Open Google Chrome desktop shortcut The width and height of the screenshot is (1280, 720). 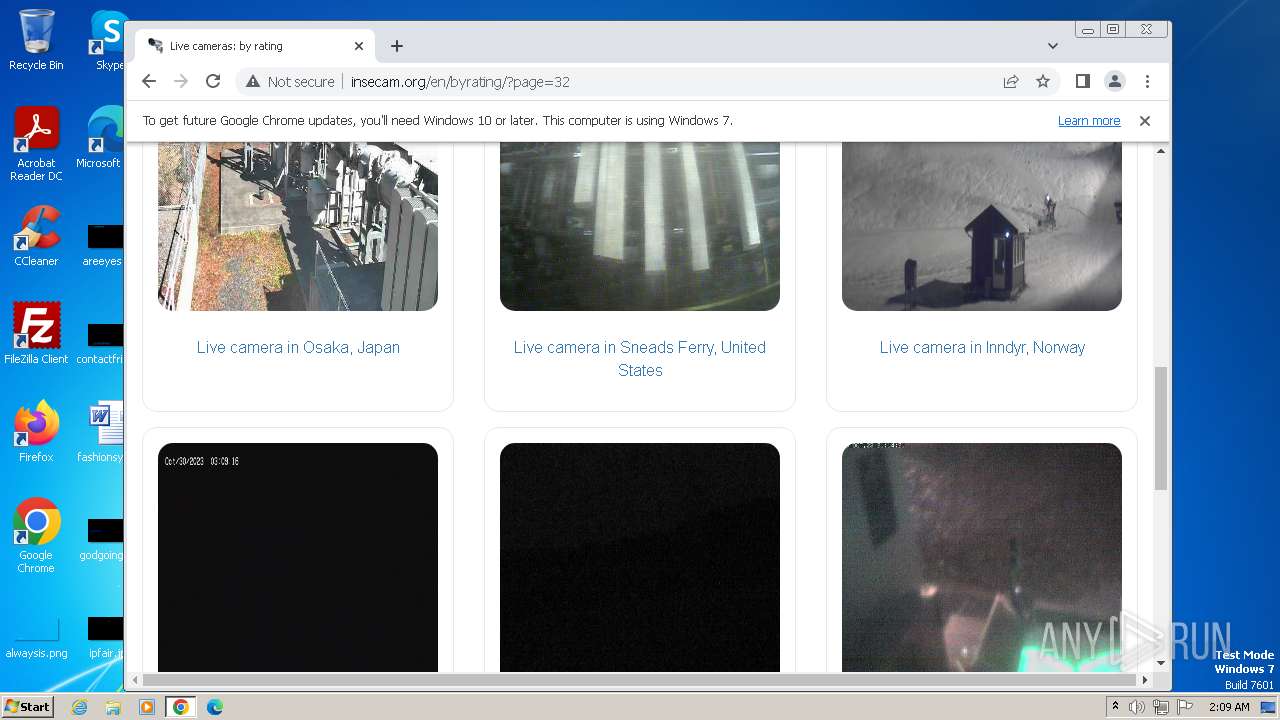36,536
